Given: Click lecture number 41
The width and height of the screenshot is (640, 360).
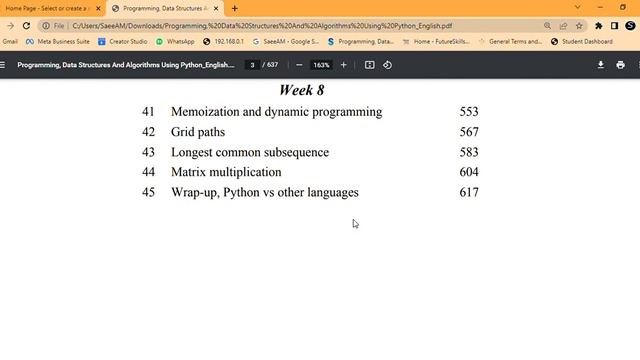Looking at the screenshot, I should (x=148, y=112).
